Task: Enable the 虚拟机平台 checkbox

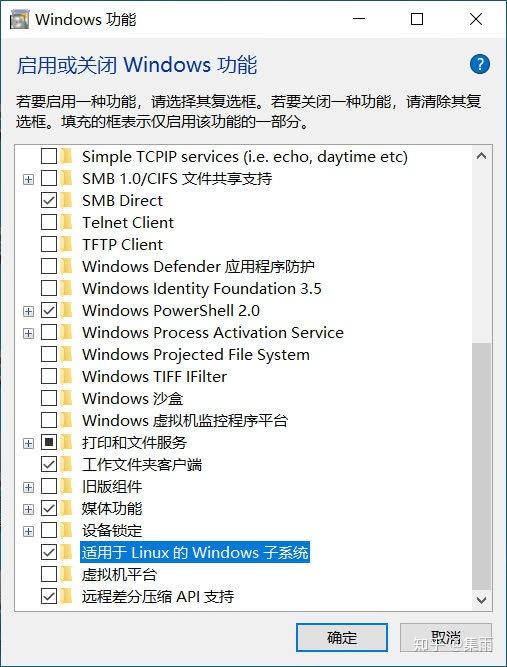Action: pyautogui.click(x=49, y=574)
